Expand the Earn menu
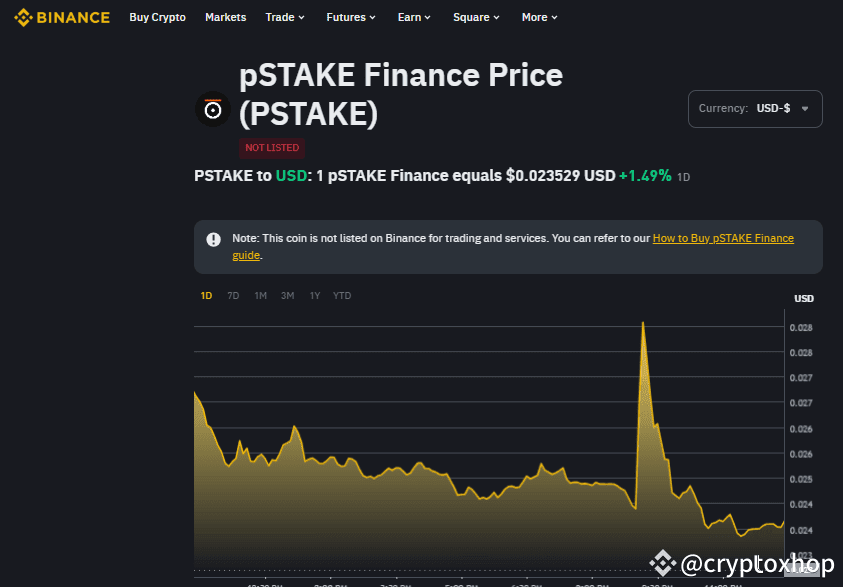The image size is (843, 587). (414, 17)
